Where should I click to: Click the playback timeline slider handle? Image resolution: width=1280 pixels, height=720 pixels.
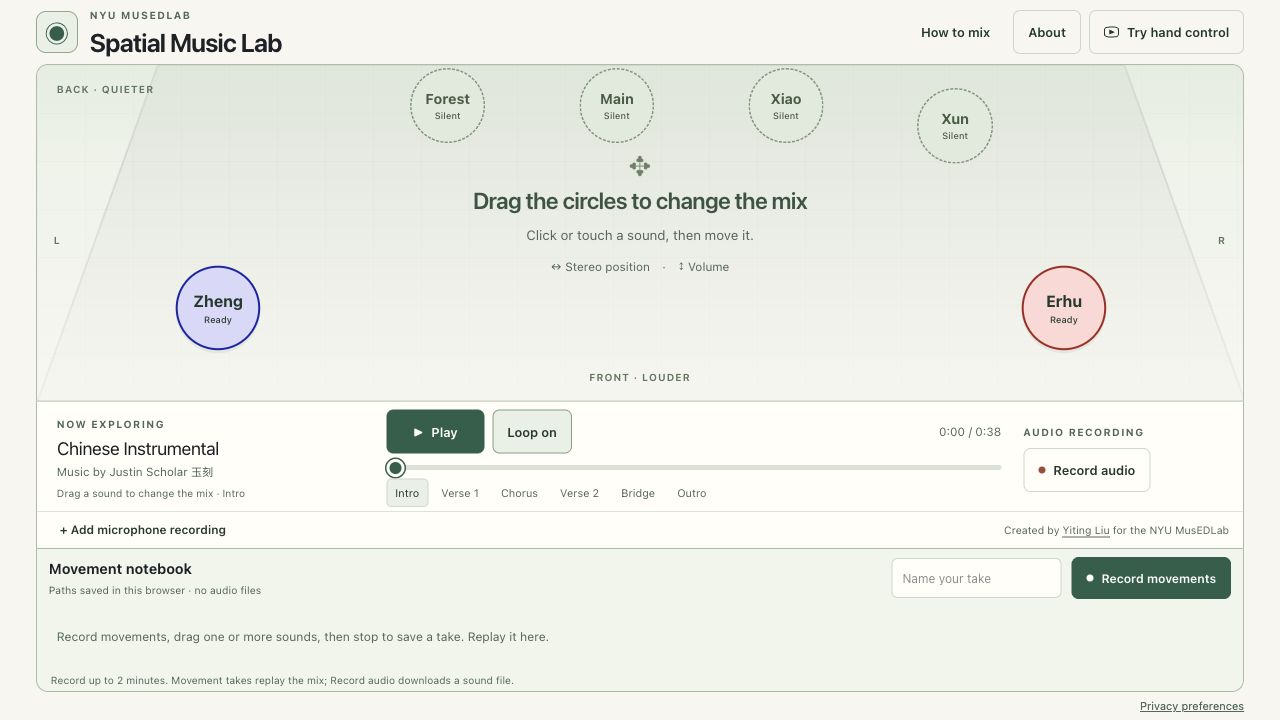point(396,468)
